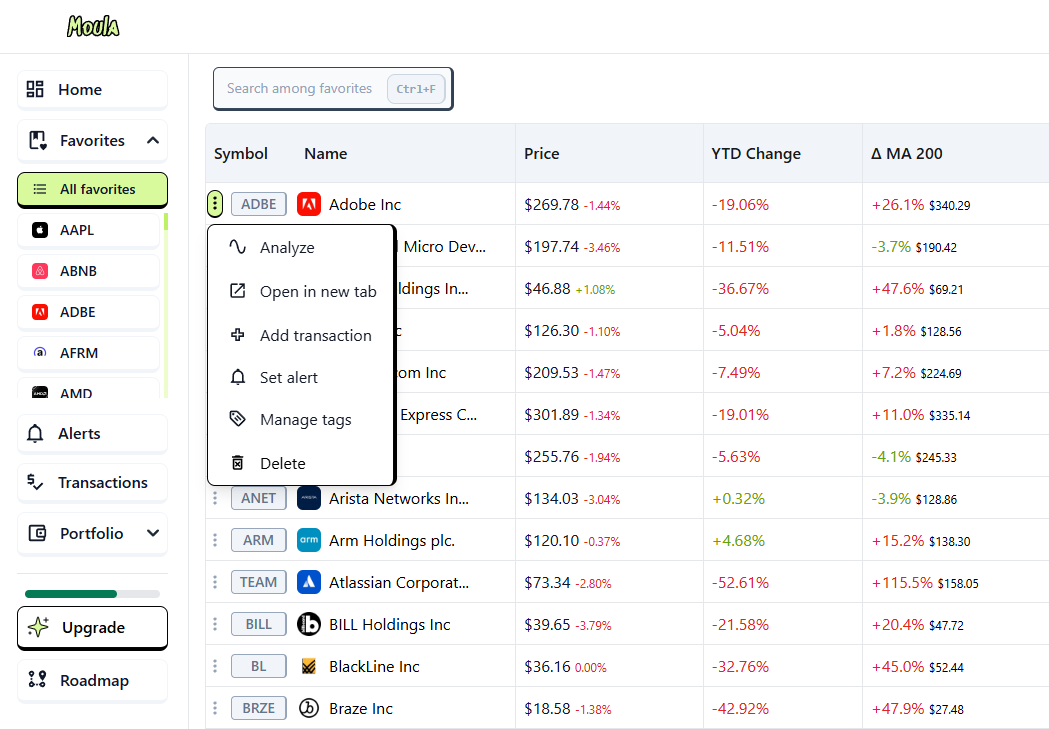Choose Set alert from the menu
The height and width of the screenshot is (729, 1049).
301,377
